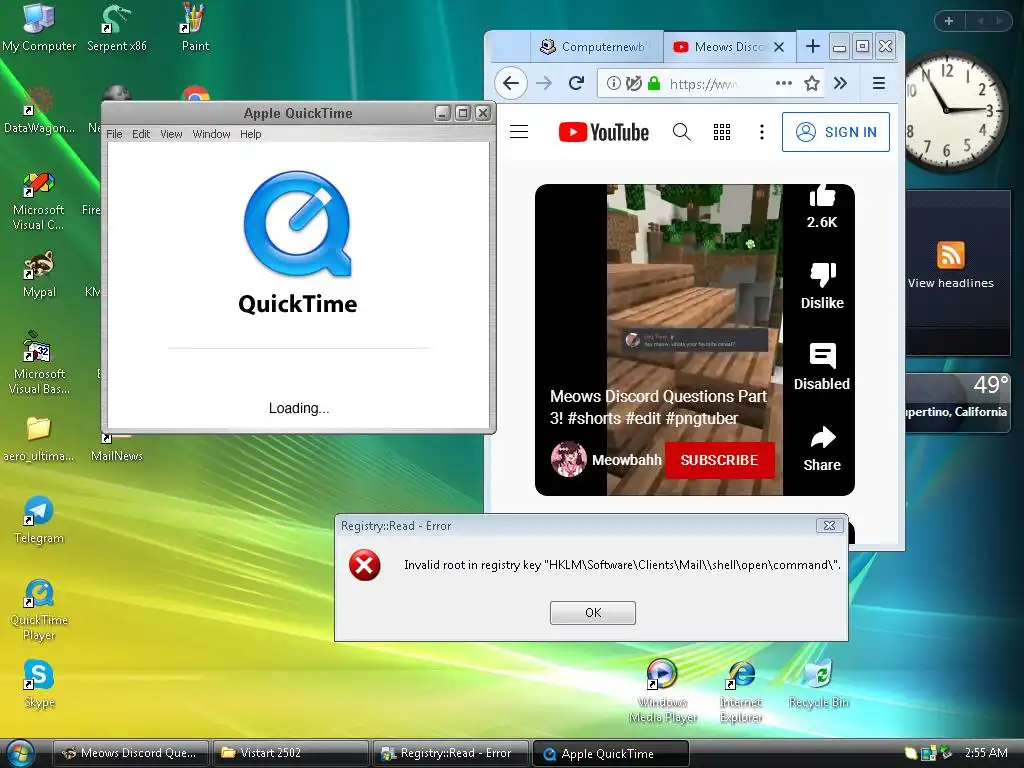
Task: Click the Cupertino weather gadget
Action: (957, 402)
